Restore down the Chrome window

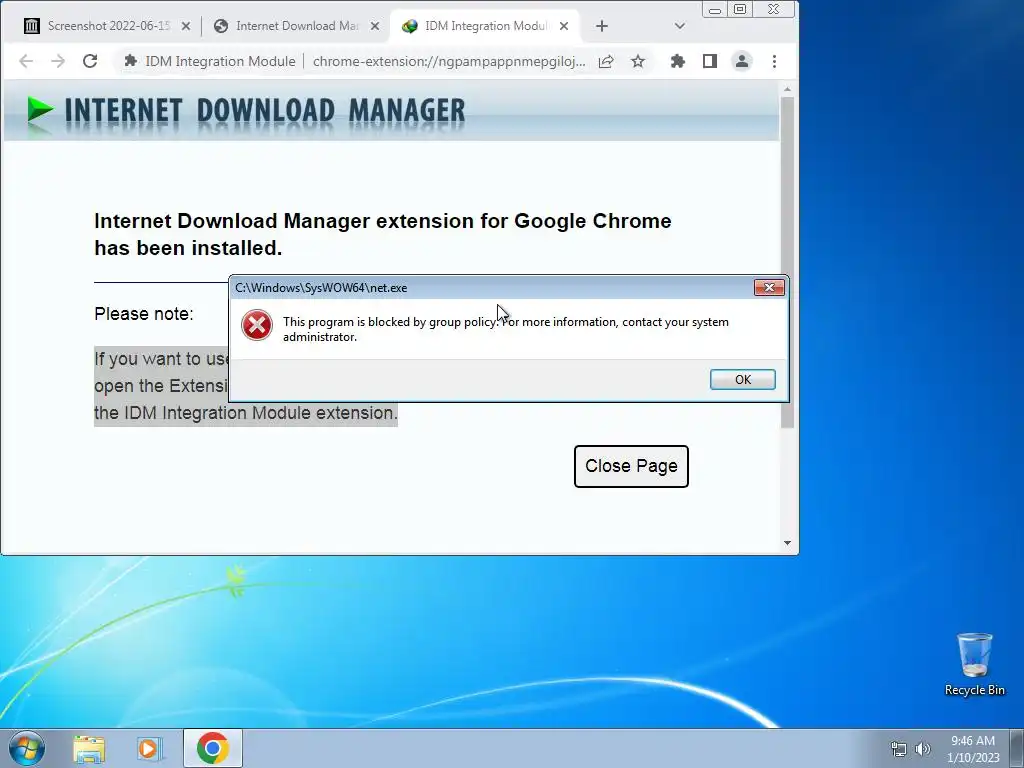(740, 10)
